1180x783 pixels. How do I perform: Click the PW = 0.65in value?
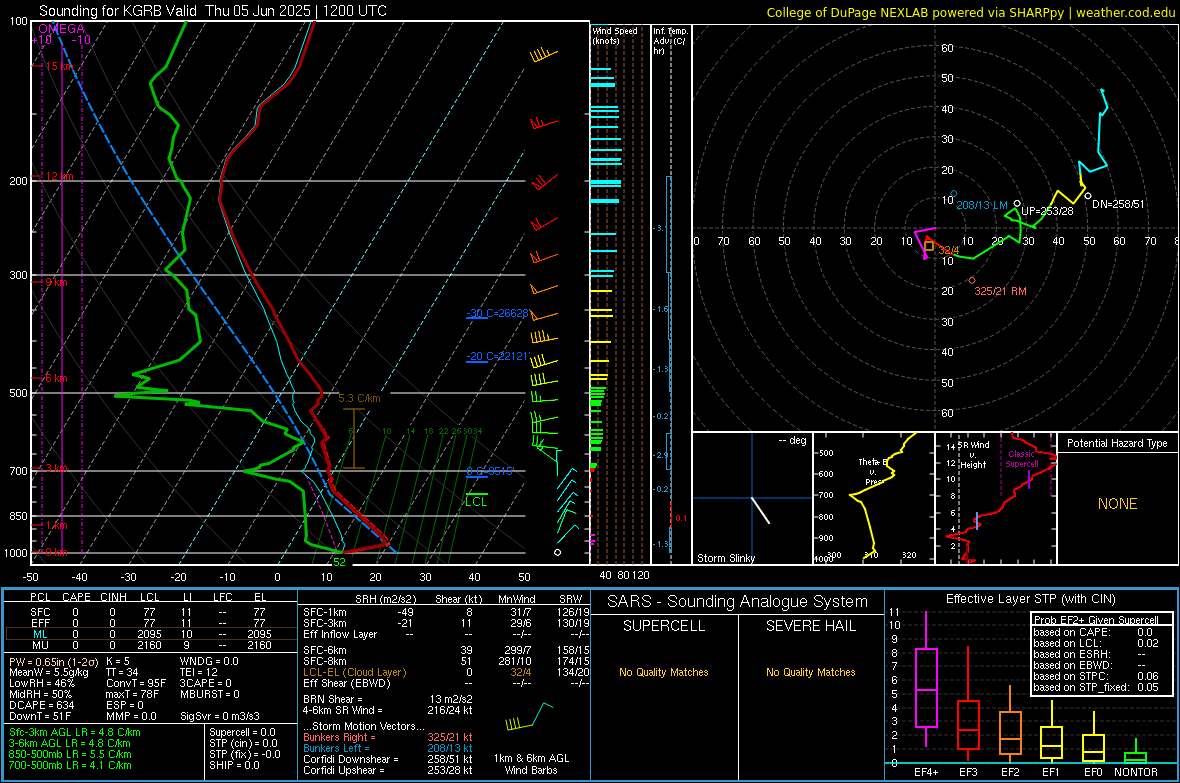pyautogui.click(x=52, y=661)
